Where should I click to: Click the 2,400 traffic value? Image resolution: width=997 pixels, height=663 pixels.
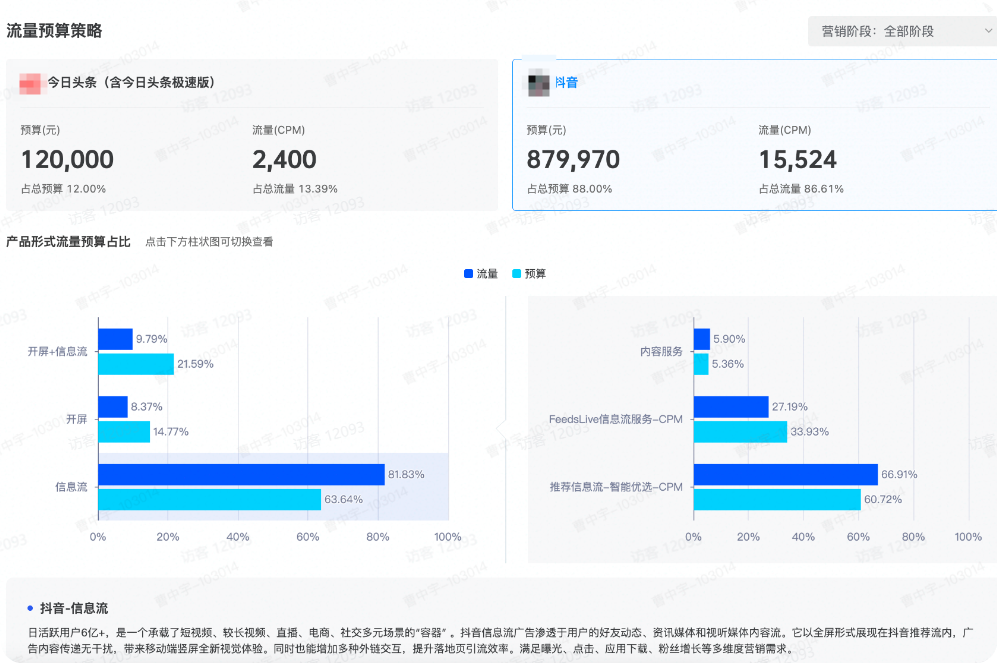point(284,160)
